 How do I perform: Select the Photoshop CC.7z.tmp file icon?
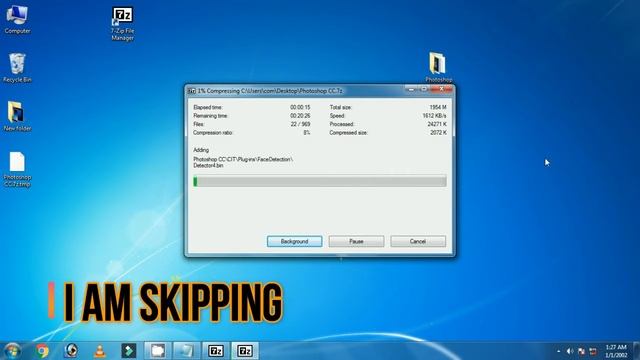pos(17,169)
